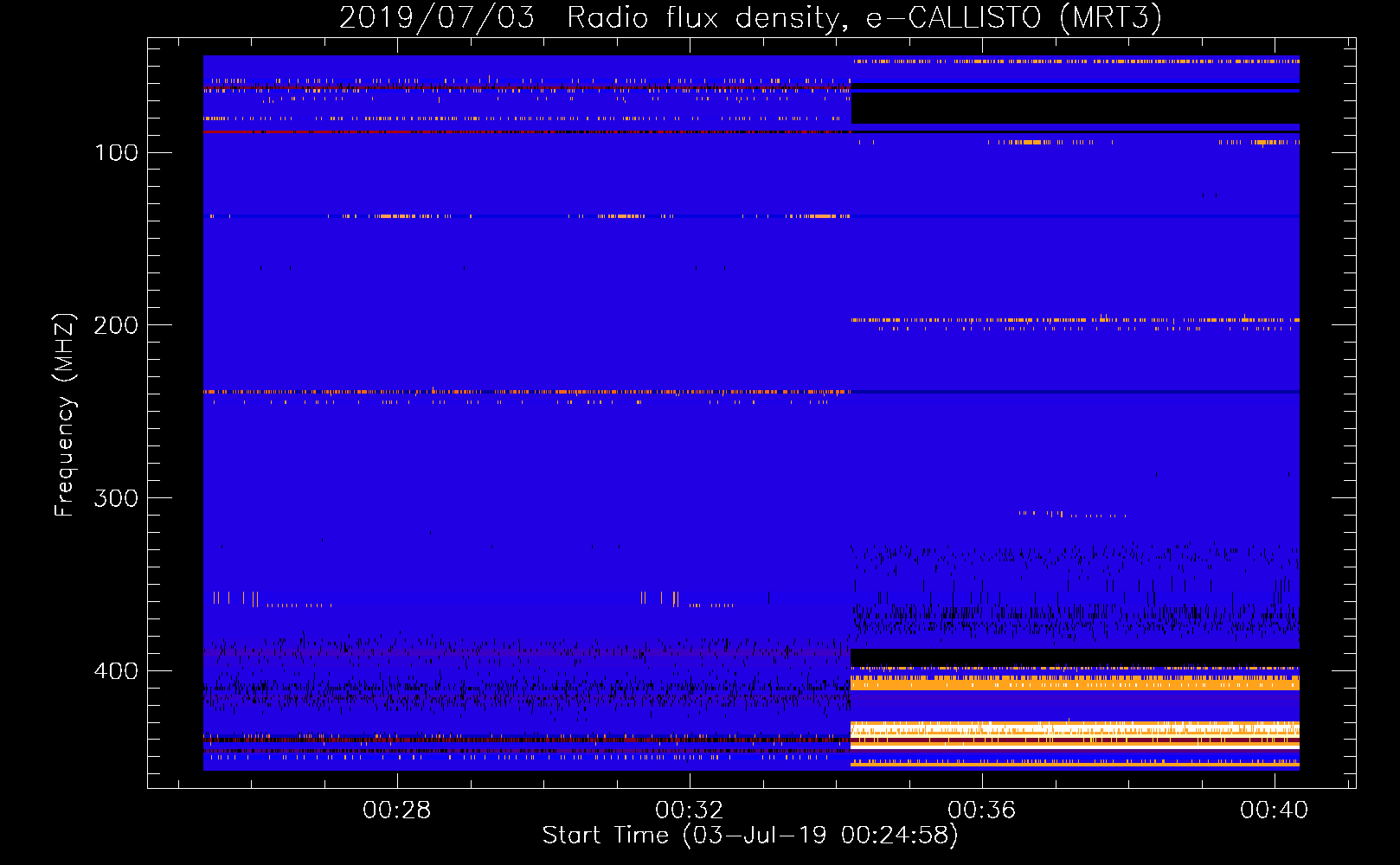Click the 100 MHz tick label
This screenshot has height=865, width=1400.
(116, 153)
